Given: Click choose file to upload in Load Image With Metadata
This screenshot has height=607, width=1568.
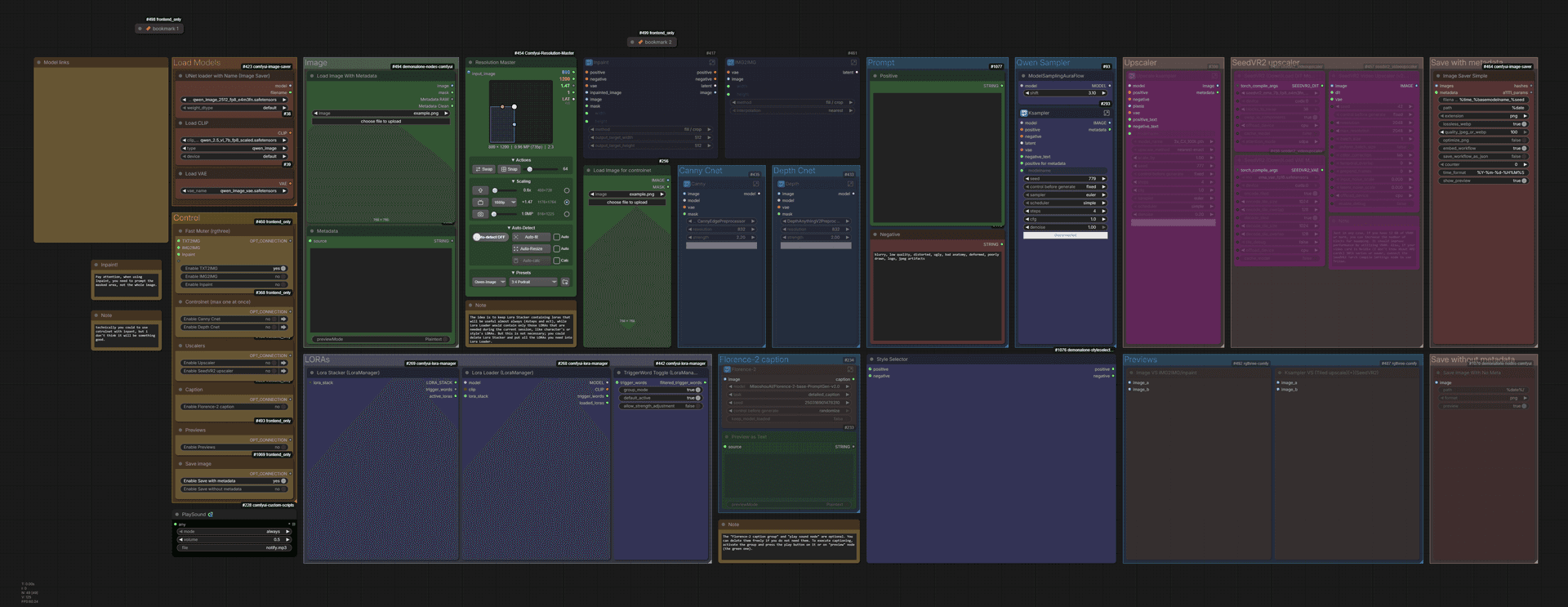Looking at the screenshot, I should [381, 121].
